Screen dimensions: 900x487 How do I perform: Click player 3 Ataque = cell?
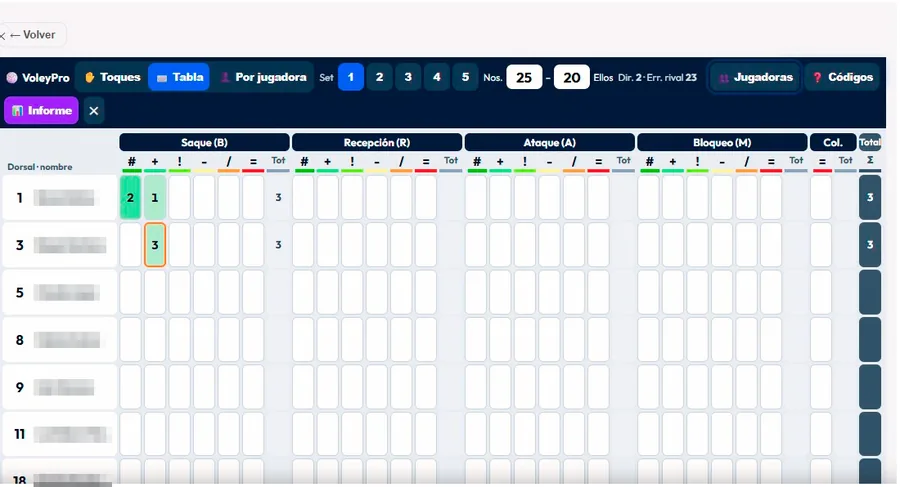coord(599,245)
